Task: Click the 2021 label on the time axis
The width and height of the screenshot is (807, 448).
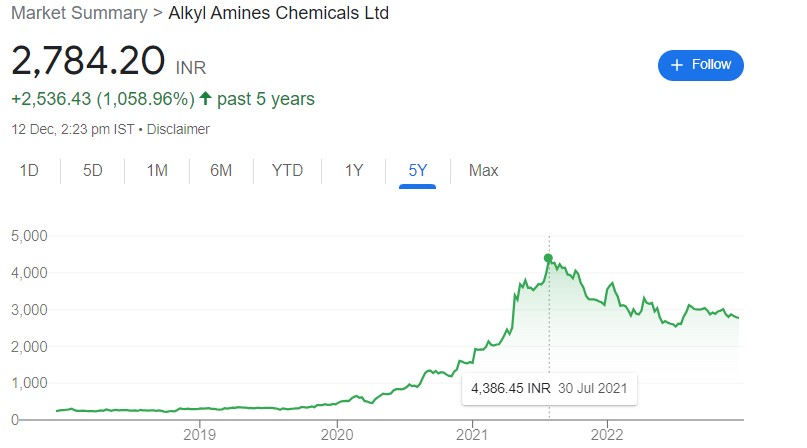Action: pos(472,435)
